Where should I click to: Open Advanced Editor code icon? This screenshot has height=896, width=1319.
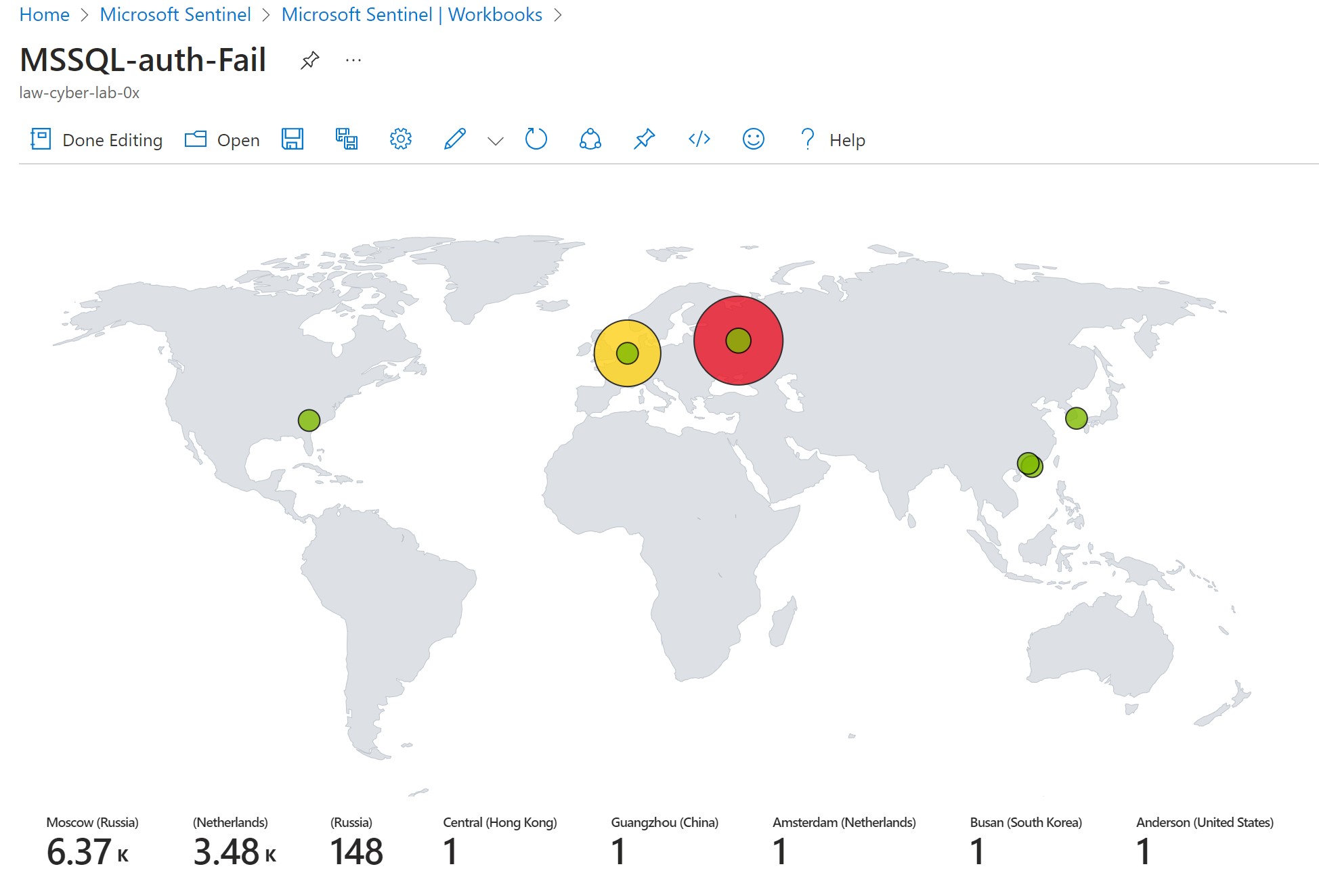(699, 139)
